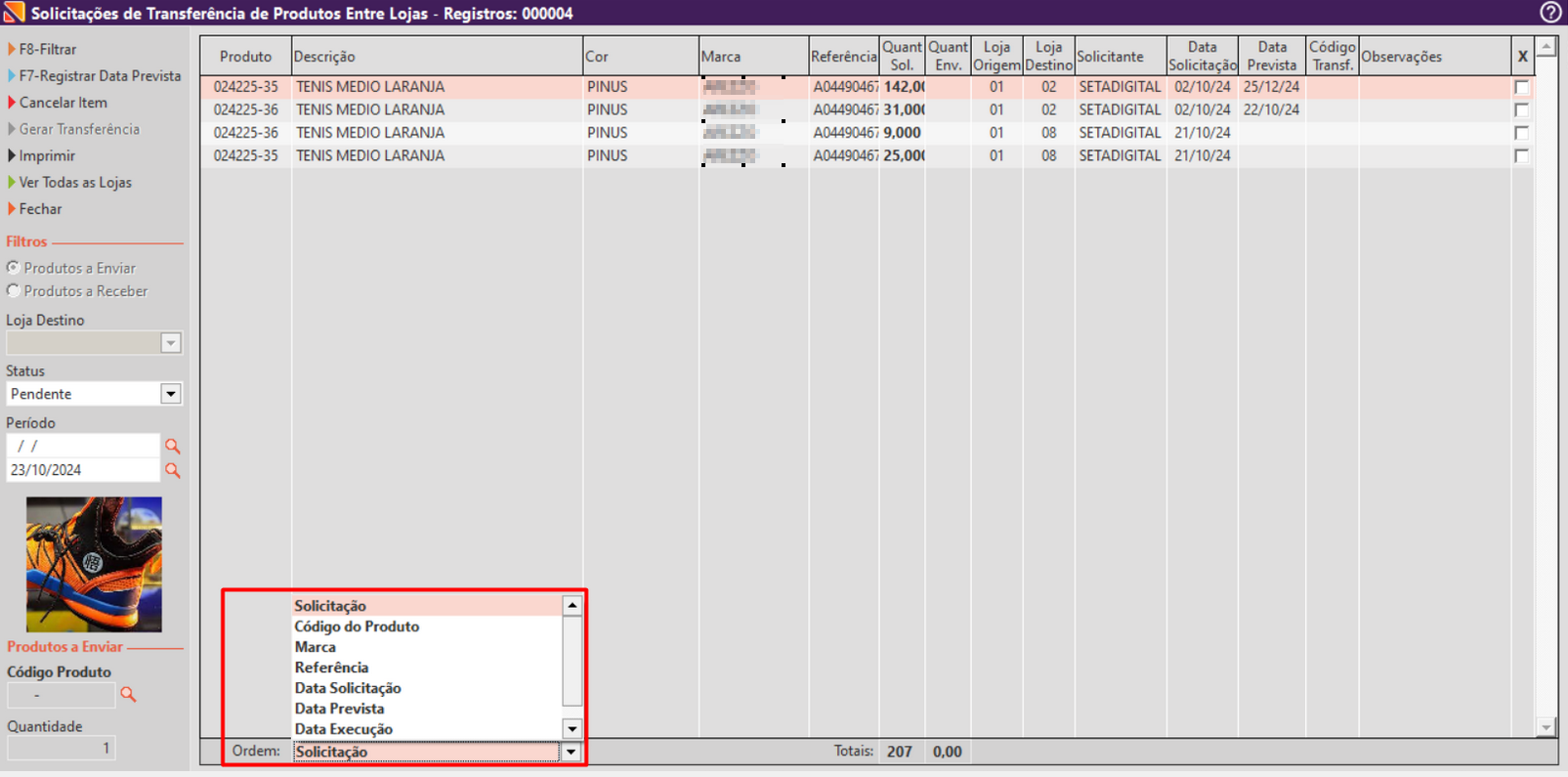Image resolution: width=1568 pixels, height=777 pixels.
Task: Open the Código Produto search magnifier
Action: coord(128,694)
